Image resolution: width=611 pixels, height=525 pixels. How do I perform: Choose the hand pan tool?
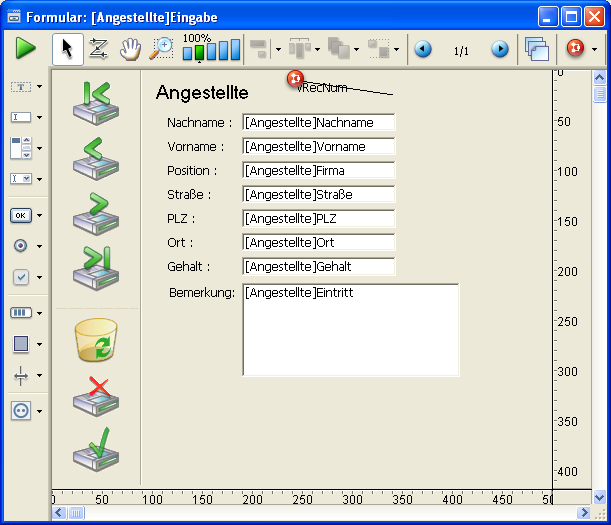coord(129,48)
